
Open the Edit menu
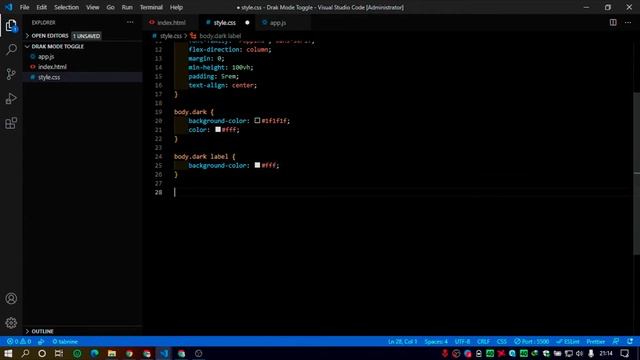42,7
